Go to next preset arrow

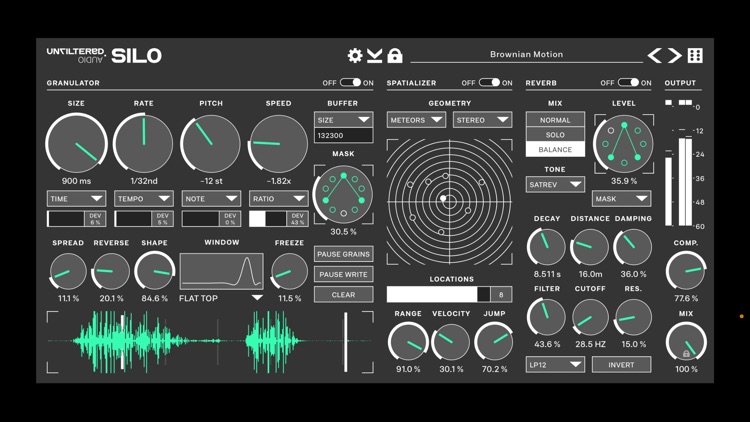coord(674,56)
